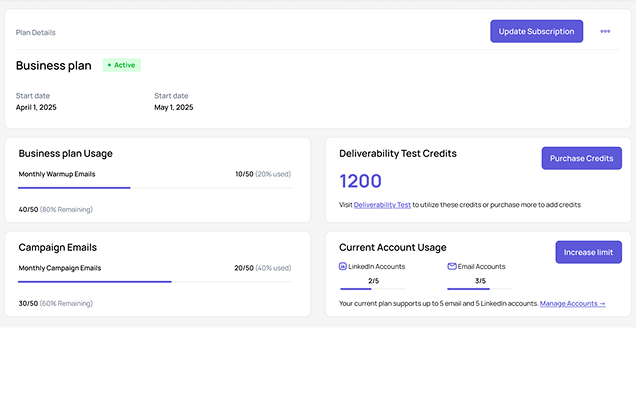Screen dimensions: 636x416
Task: Click the Plan Details header label
Action: tap(36, 32)
